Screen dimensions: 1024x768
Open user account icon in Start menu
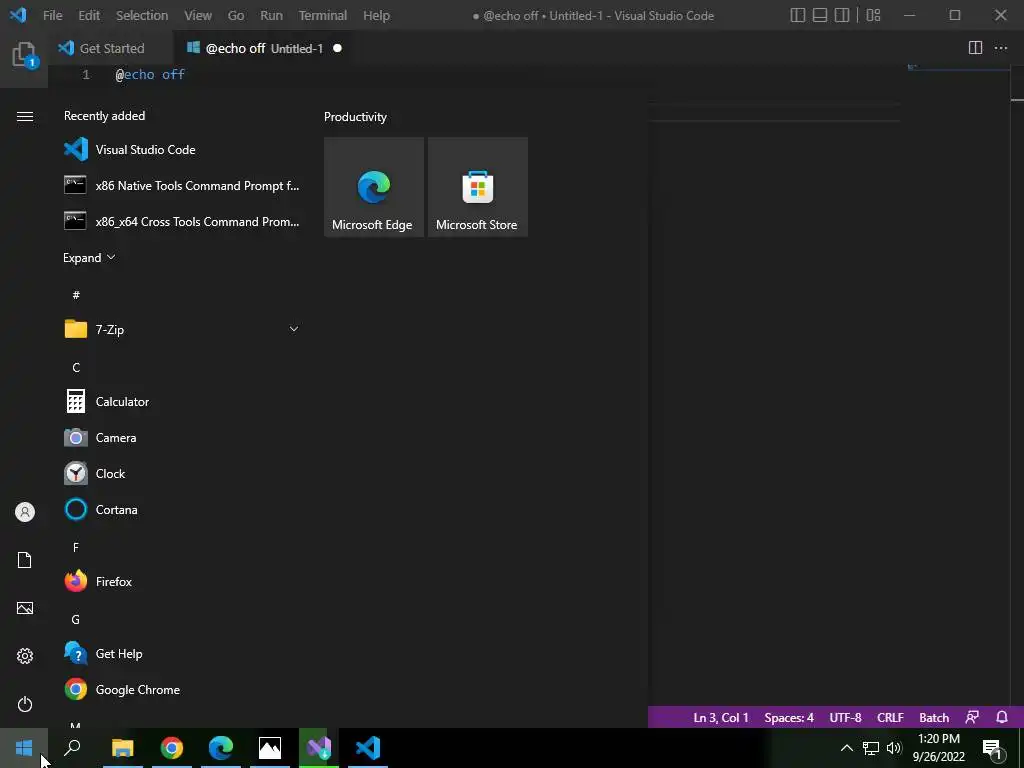coord(25,512)
